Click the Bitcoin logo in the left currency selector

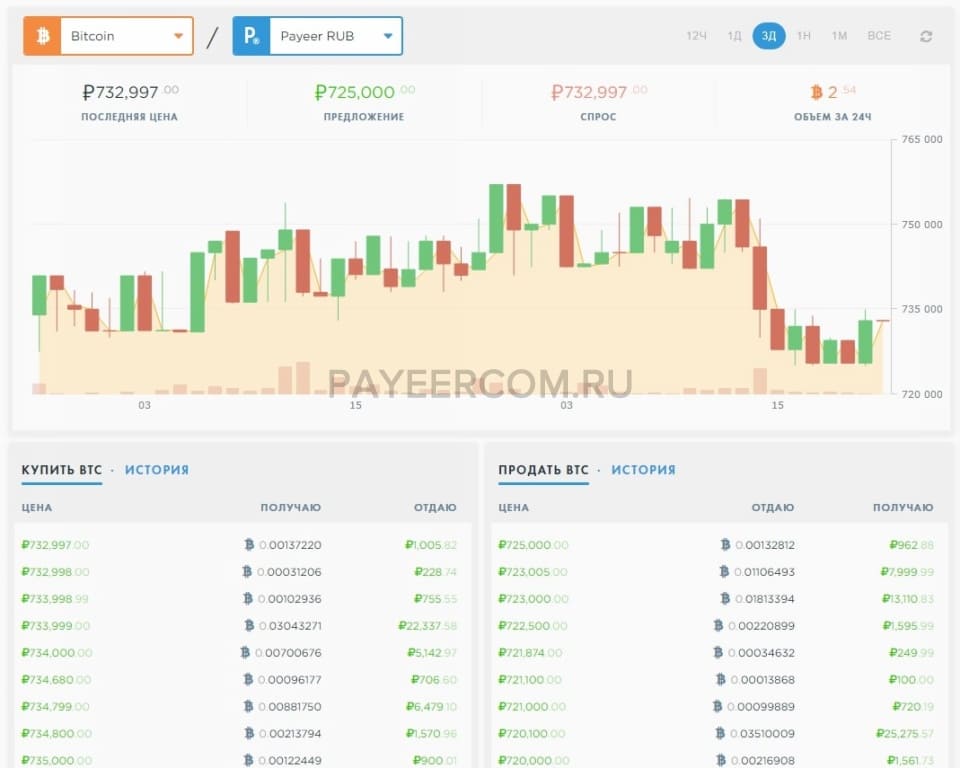[x=41, y=35]
